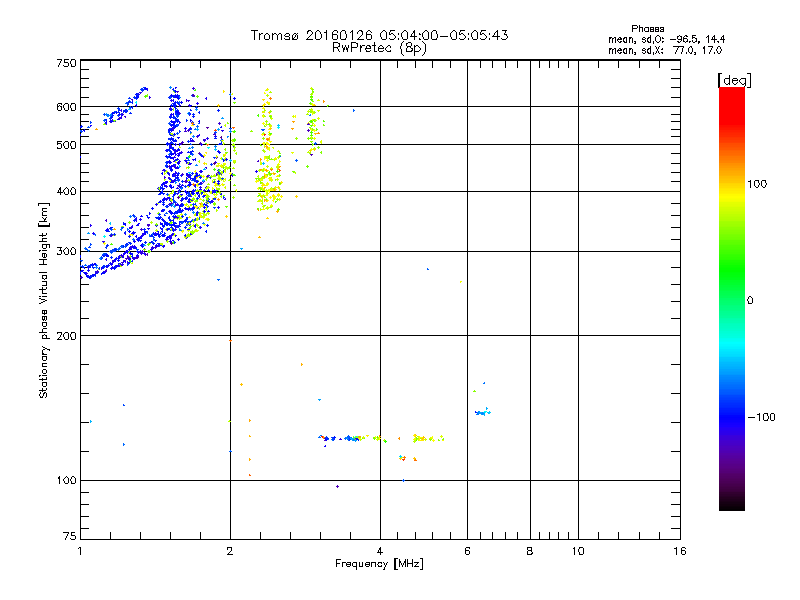Click the y-axis tick label '500'
Viewport: 800px width, 600px height.
point(66,145)
